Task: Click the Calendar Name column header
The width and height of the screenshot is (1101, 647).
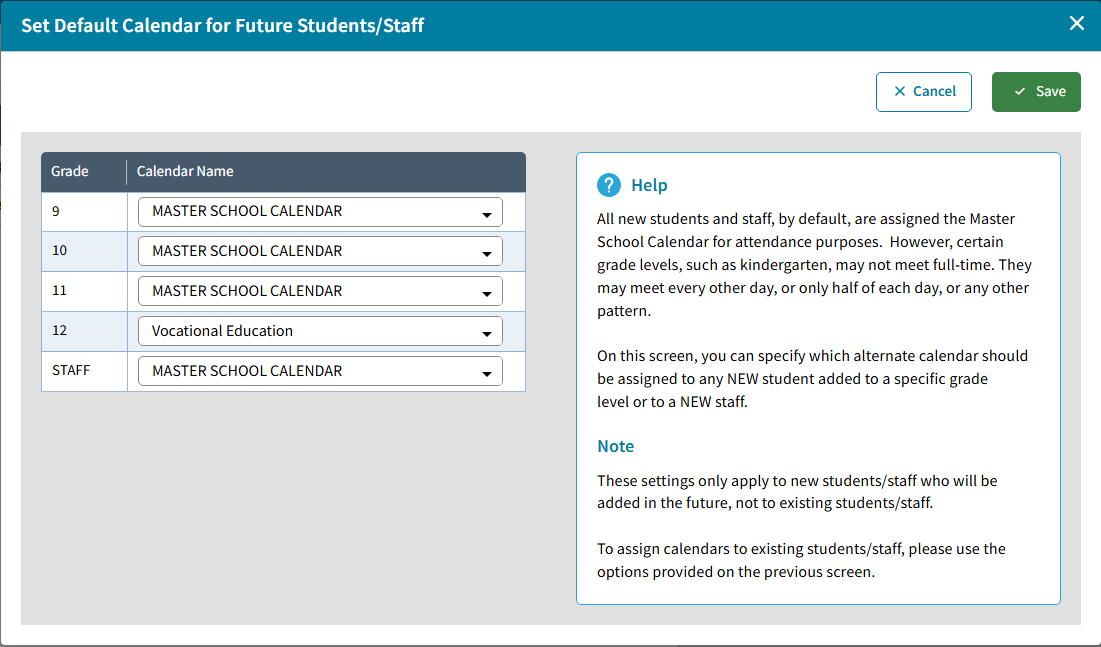Action: pyautogui.click(x=185, y=171)
